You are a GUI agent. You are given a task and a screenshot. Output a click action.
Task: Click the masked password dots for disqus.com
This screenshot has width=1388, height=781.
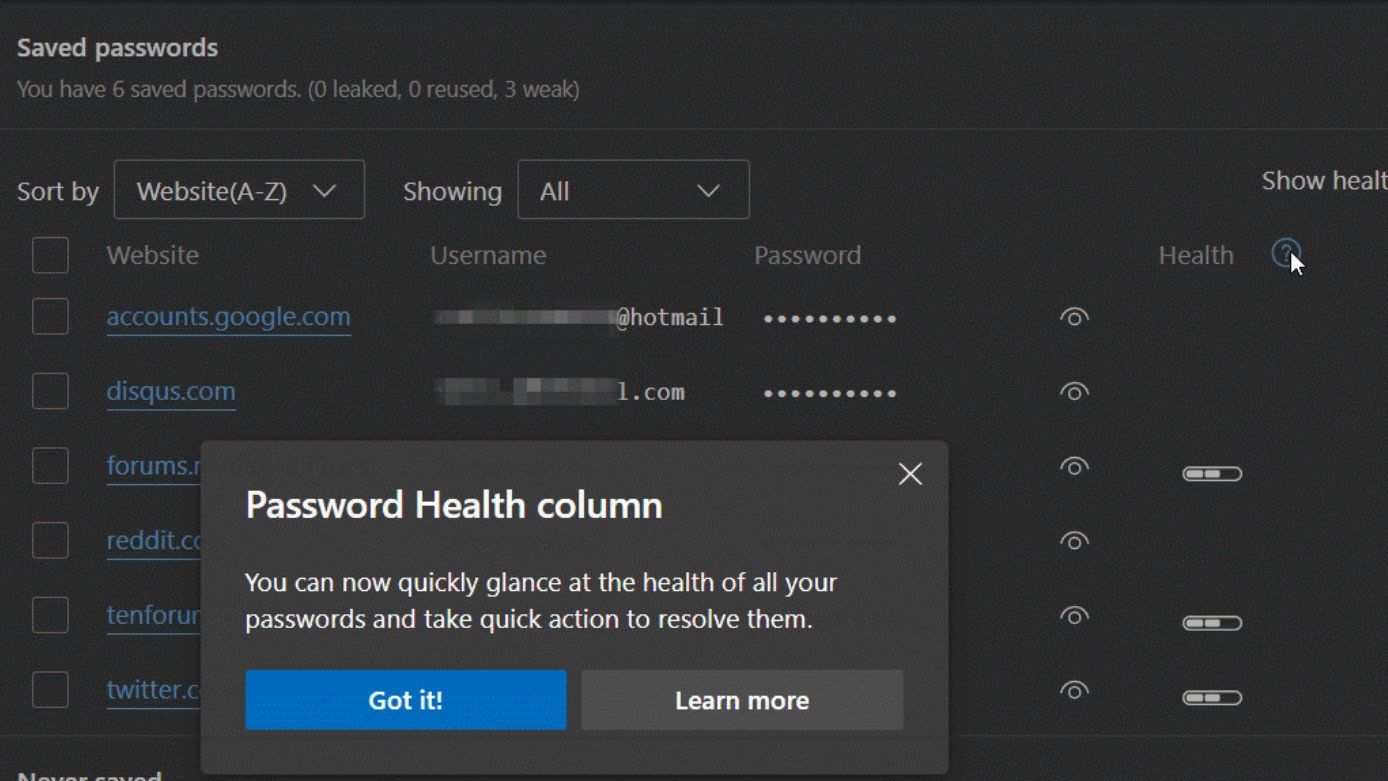point(829,393)
